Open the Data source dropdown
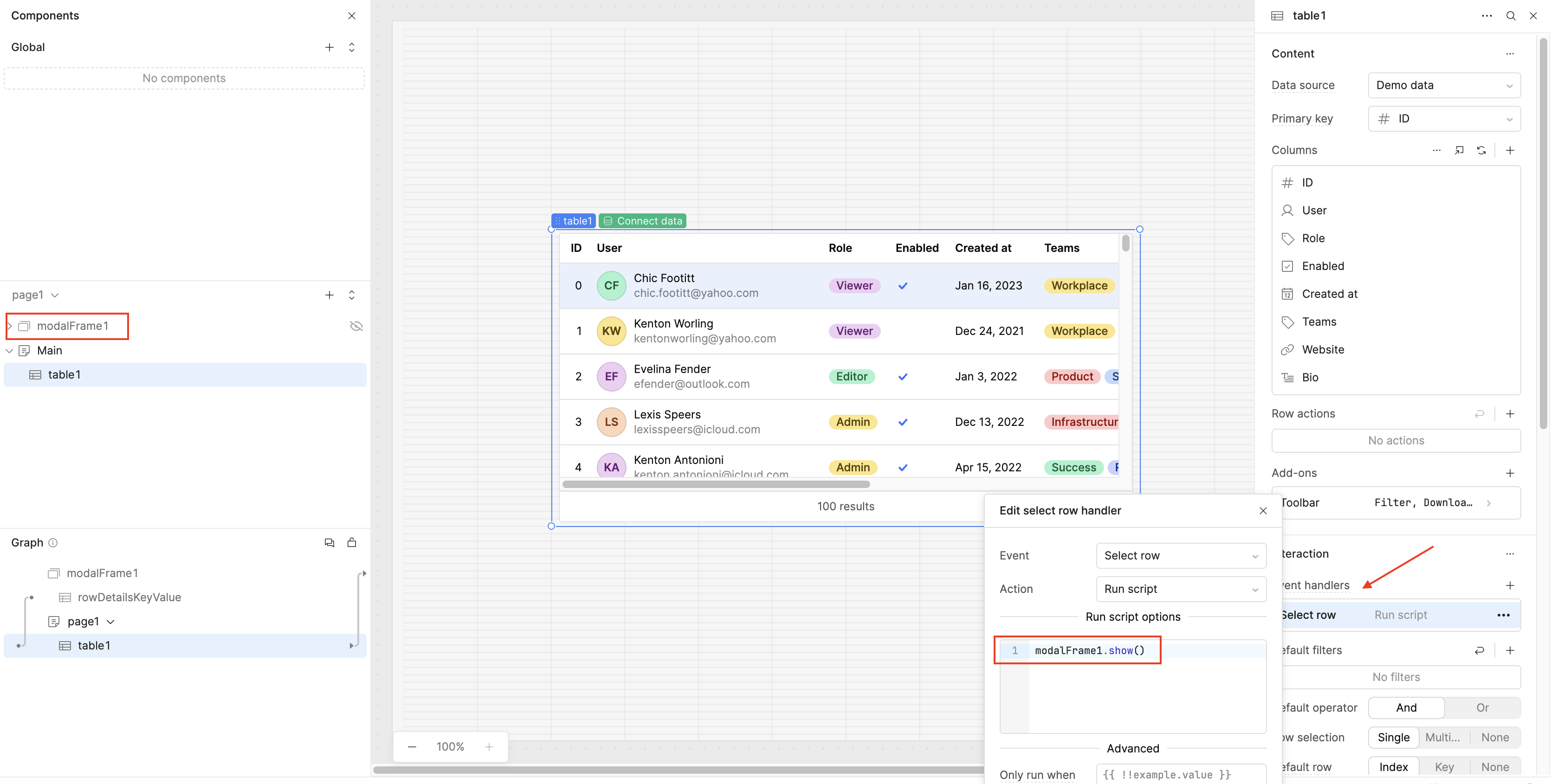1551x784 pixels. pos(1444,85)
